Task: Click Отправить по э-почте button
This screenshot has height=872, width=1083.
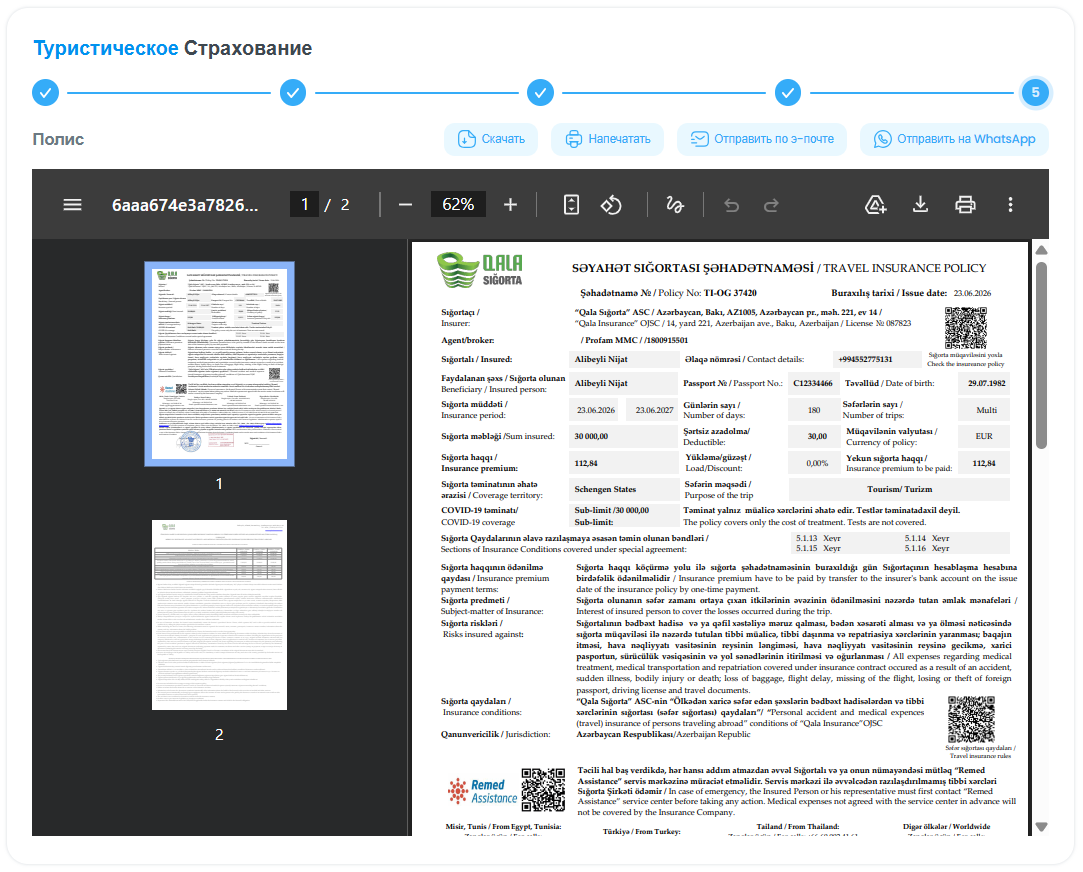Action: click(762, 139)
